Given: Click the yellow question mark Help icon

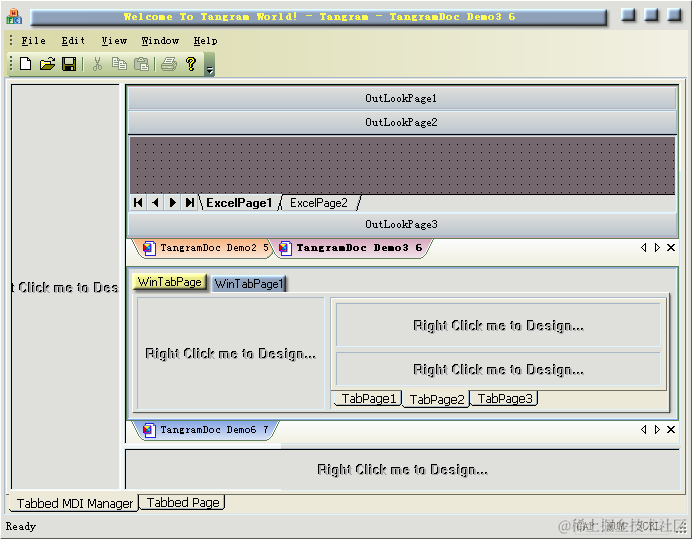Looking at the screenshot, I should pos(191,64).
